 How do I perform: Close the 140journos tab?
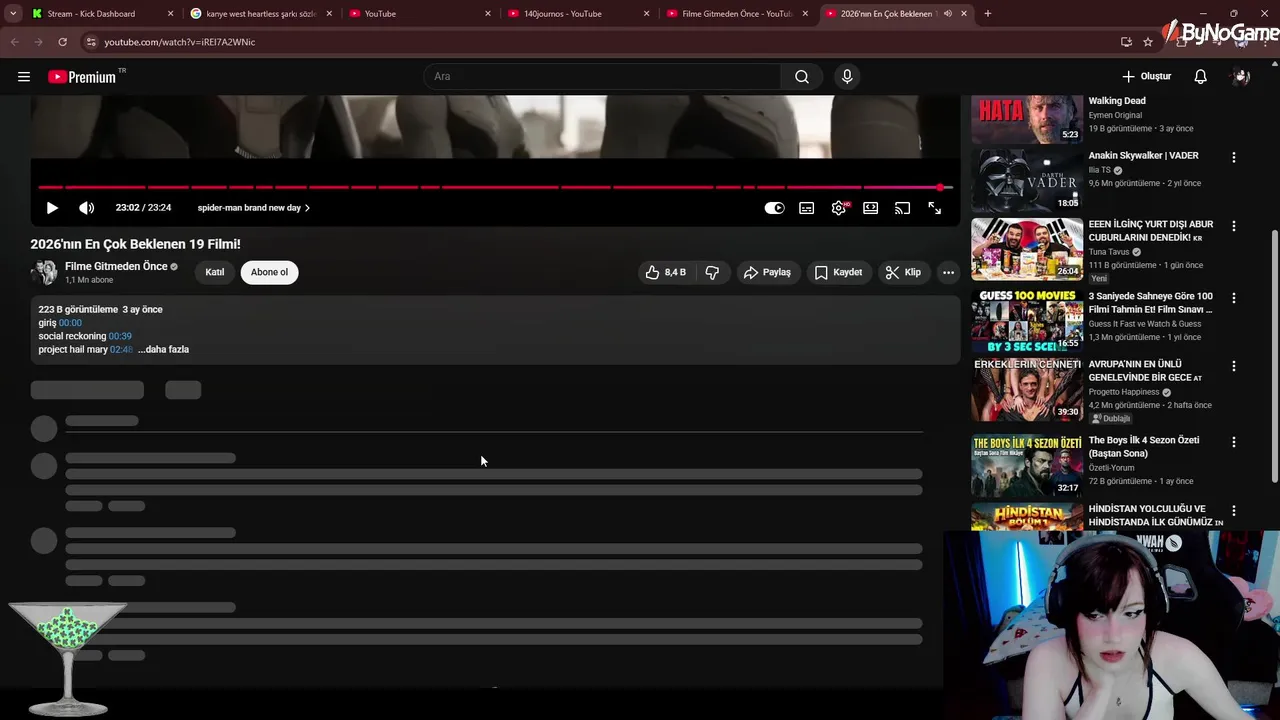point(647,14)
